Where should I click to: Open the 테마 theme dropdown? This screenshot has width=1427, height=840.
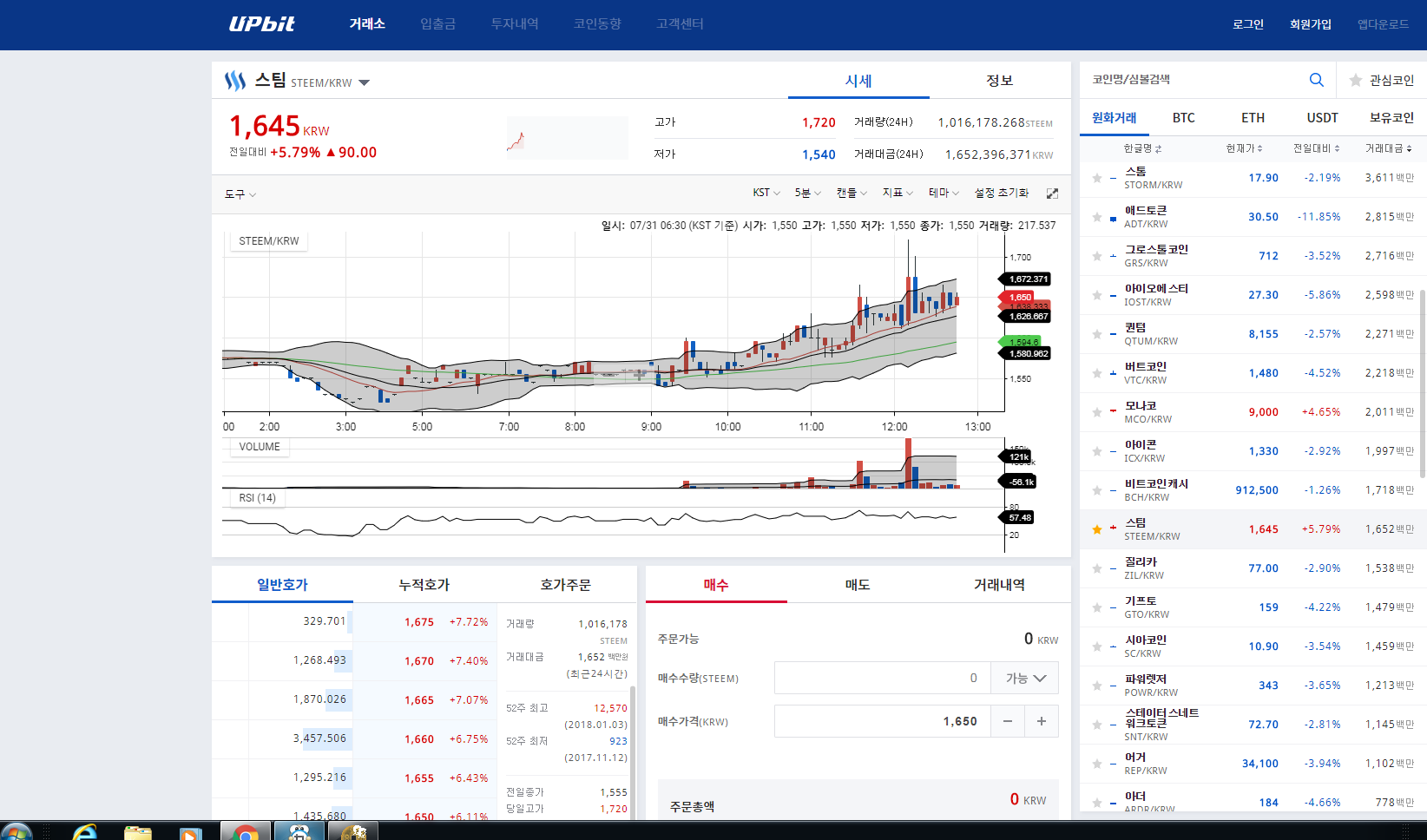(x=944, y=193)
